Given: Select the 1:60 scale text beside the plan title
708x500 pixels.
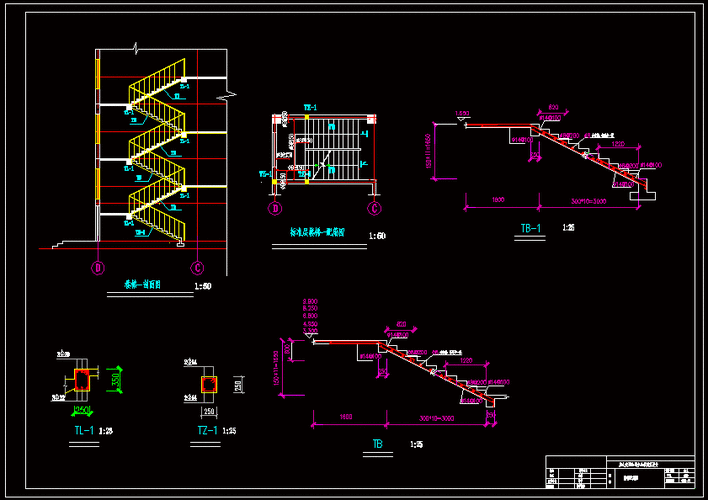Looking at the screenshot, I should click(x=377, y=236).
